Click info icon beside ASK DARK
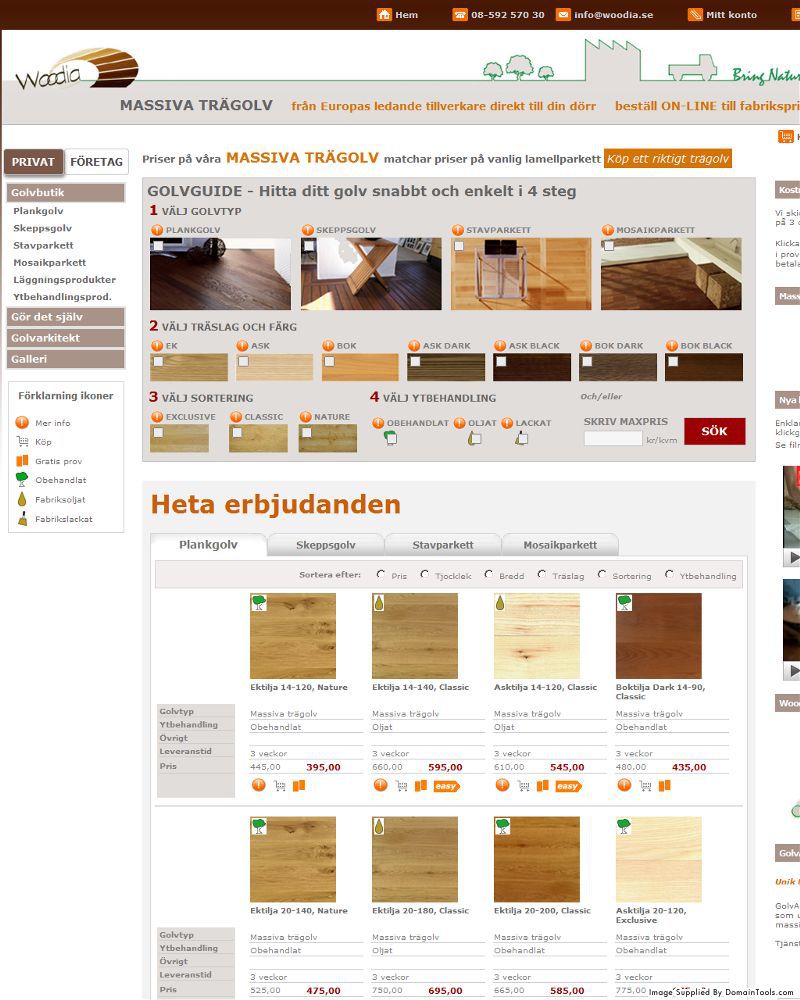The width and height of the screenshot is (800, 1000). (x=414, y=346)
